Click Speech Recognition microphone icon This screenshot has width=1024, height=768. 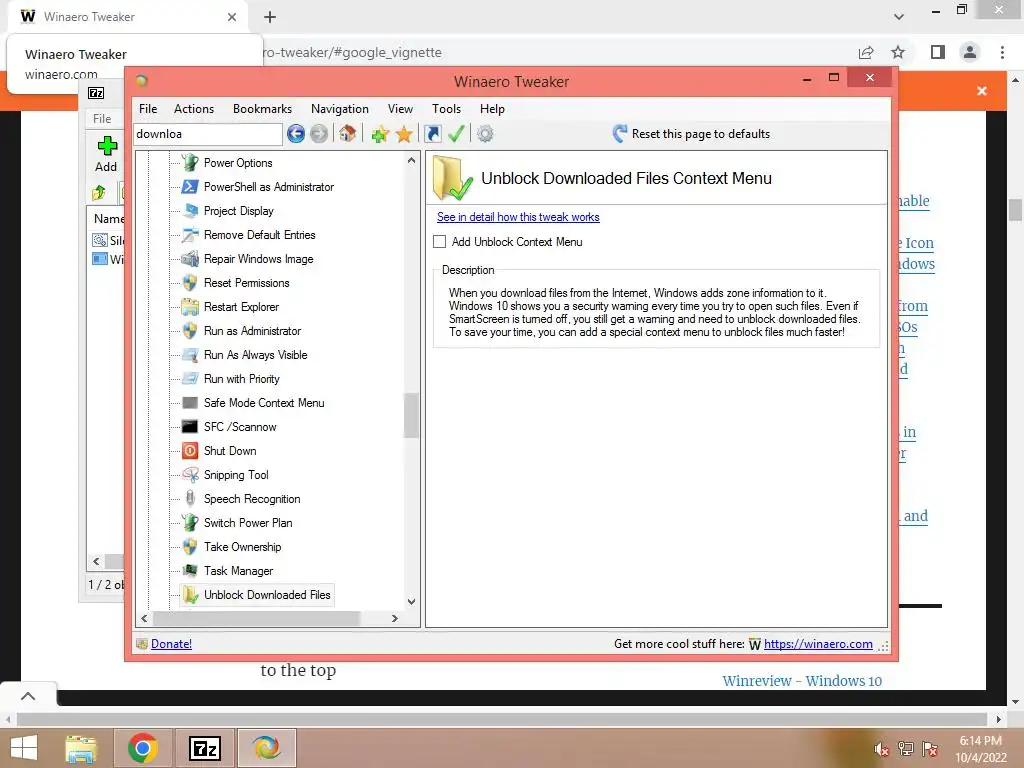point(190,499)
